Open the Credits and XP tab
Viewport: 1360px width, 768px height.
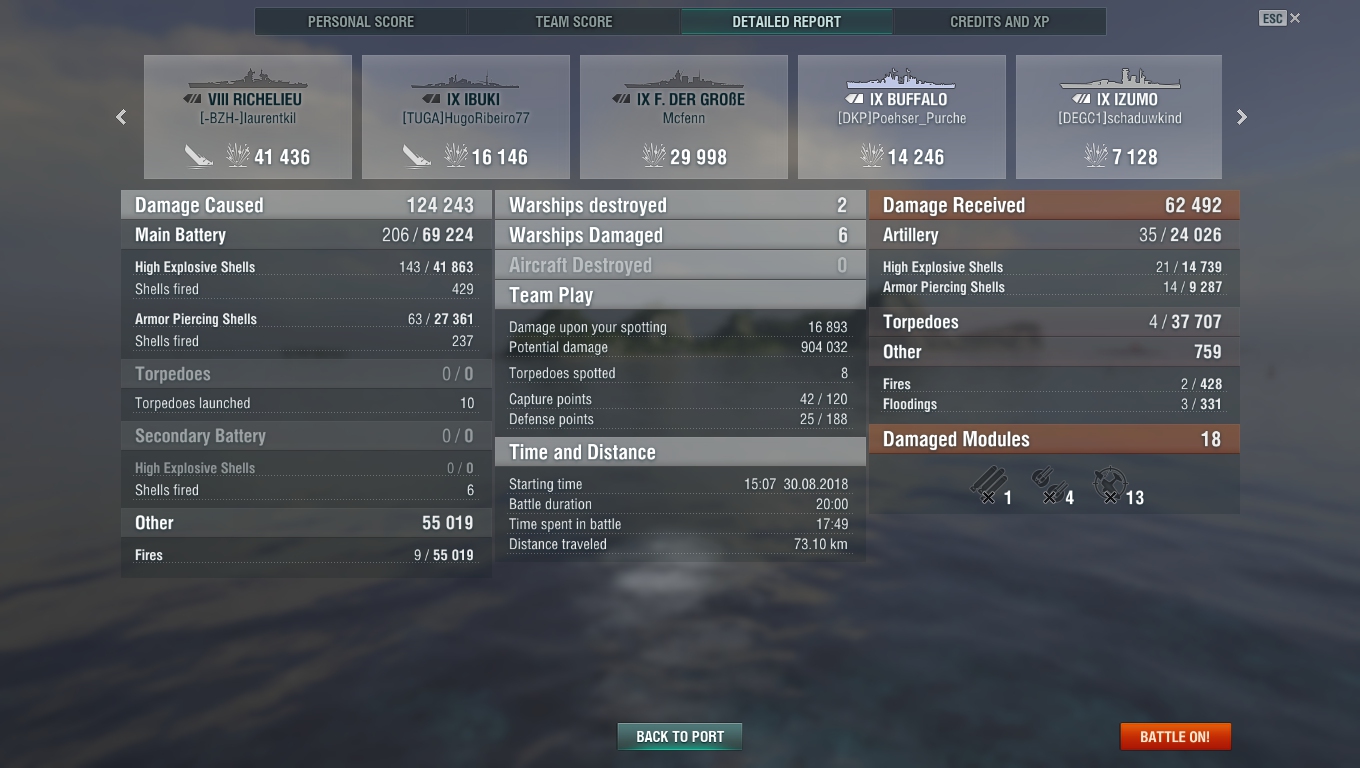(1000, 22)
